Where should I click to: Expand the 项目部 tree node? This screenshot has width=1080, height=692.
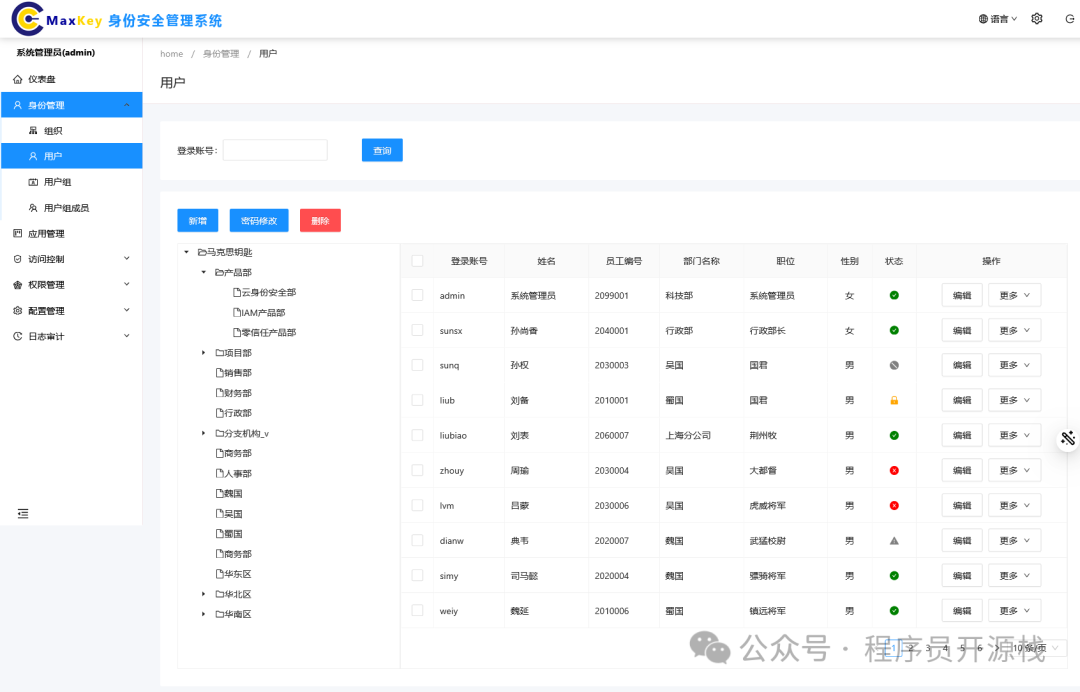tap(204, 352)
